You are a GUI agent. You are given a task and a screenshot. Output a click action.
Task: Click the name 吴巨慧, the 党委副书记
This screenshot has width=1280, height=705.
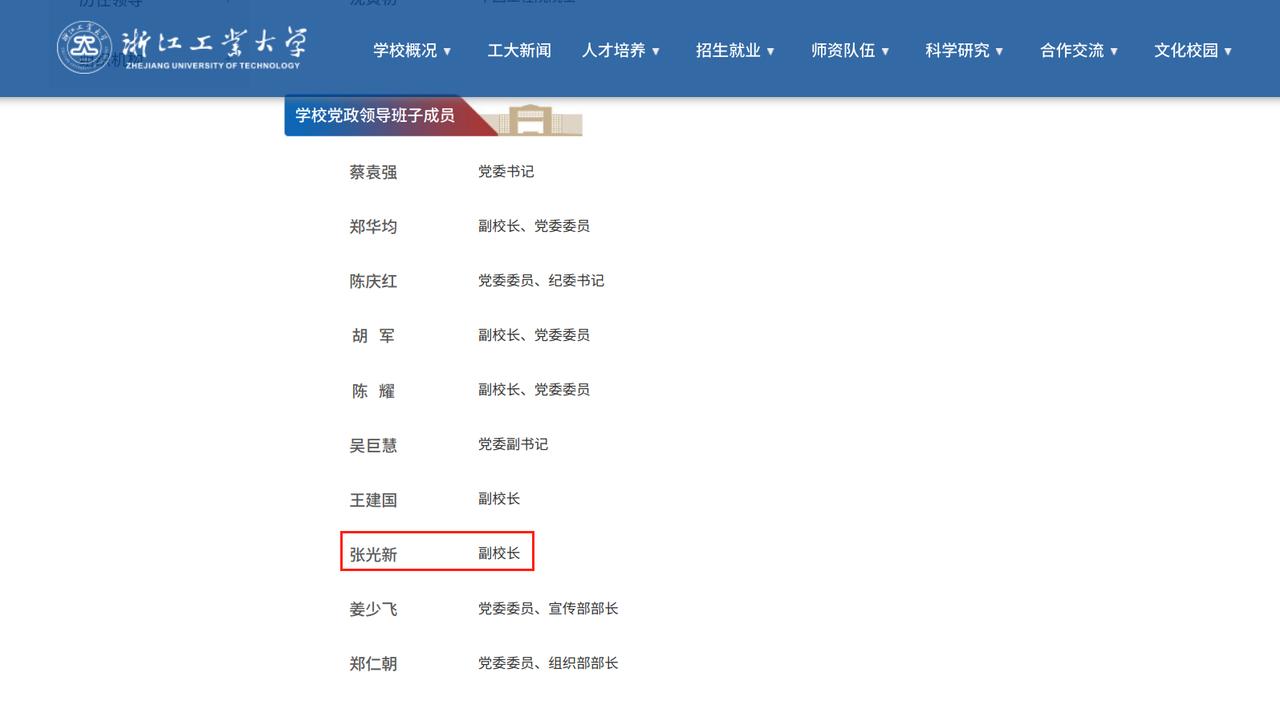click(373, 444)
